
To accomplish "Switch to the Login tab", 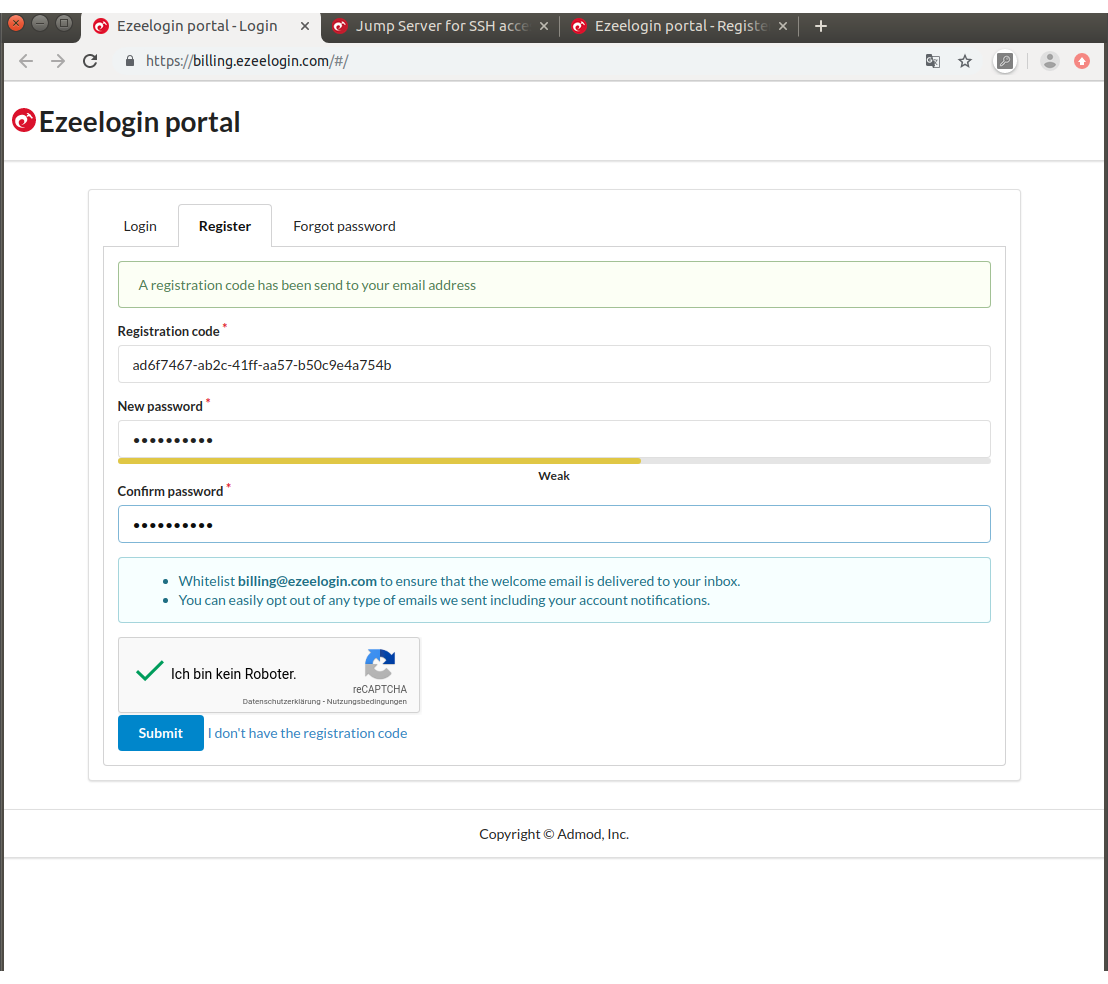I will (140, 226).
